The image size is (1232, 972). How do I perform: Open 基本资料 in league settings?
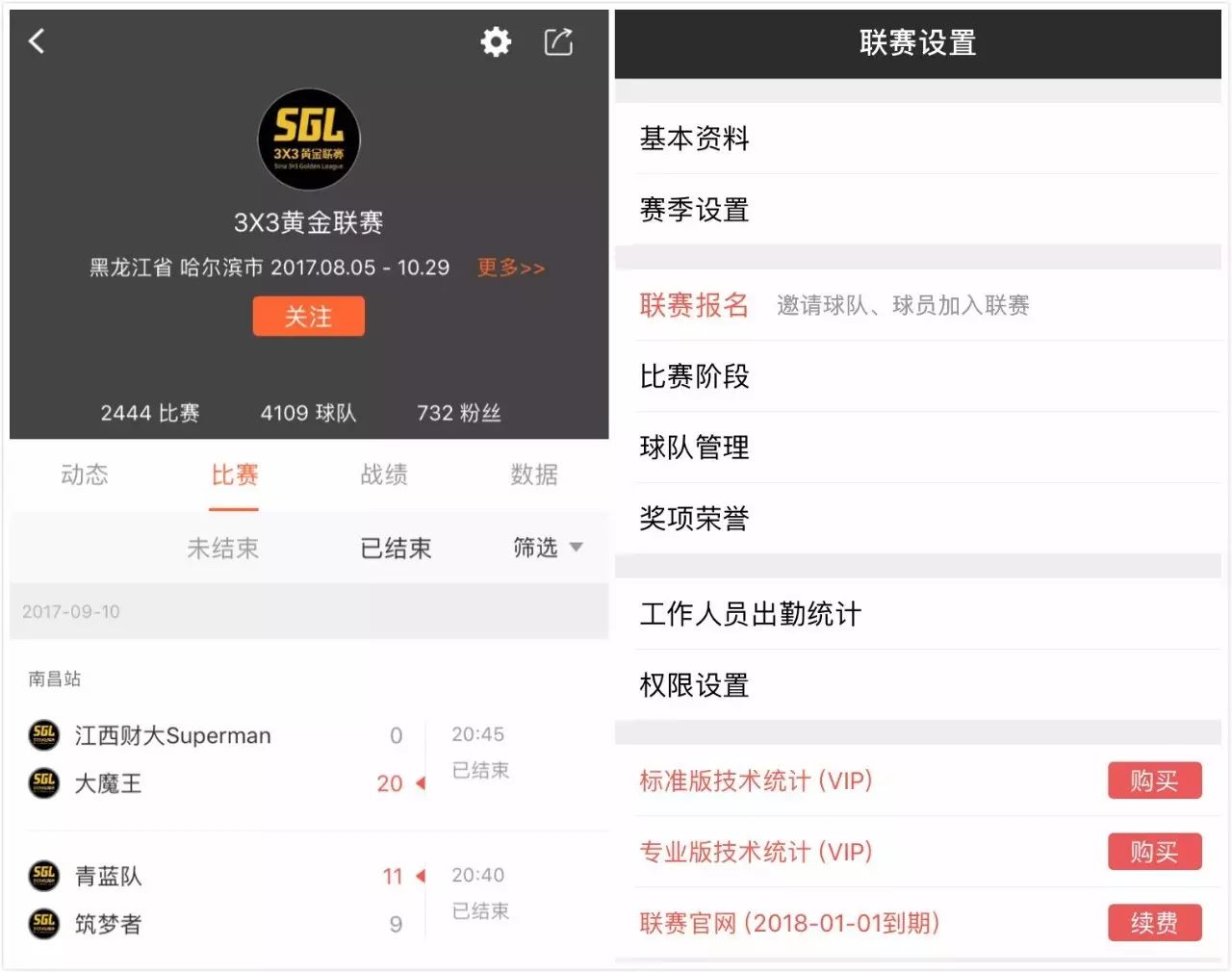coord(918,139)
